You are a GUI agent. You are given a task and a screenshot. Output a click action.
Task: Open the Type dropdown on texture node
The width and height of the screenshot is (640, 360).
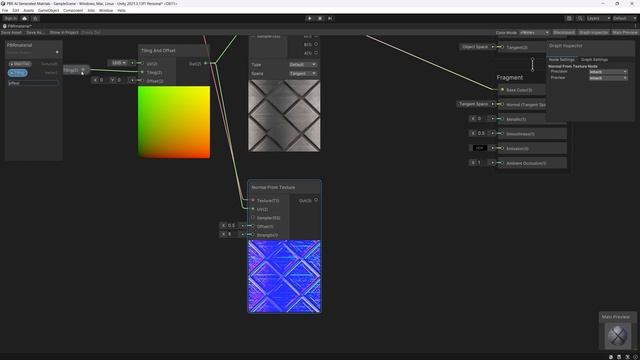[x=302, y=64]
